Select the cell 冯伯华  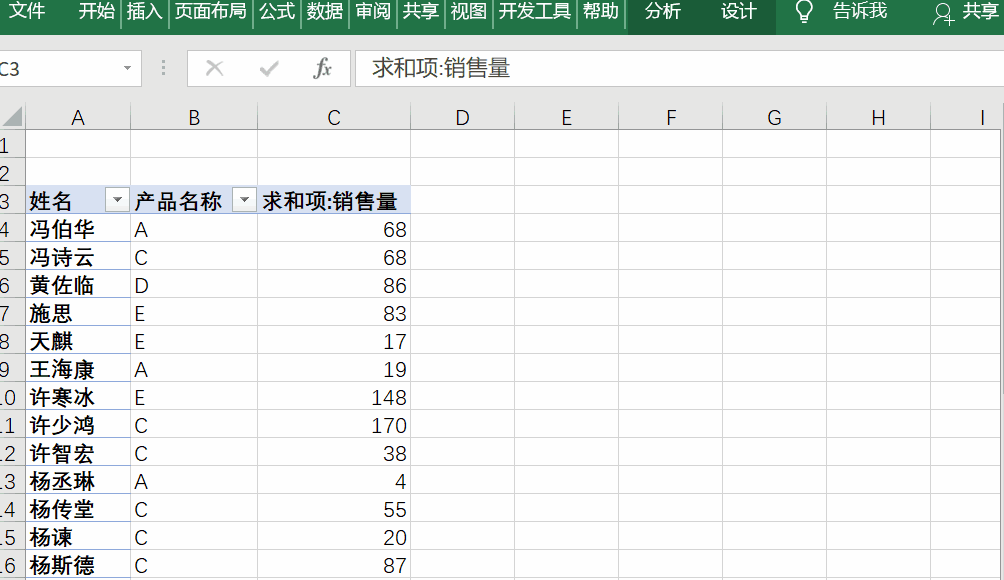(x=77, y=229)
